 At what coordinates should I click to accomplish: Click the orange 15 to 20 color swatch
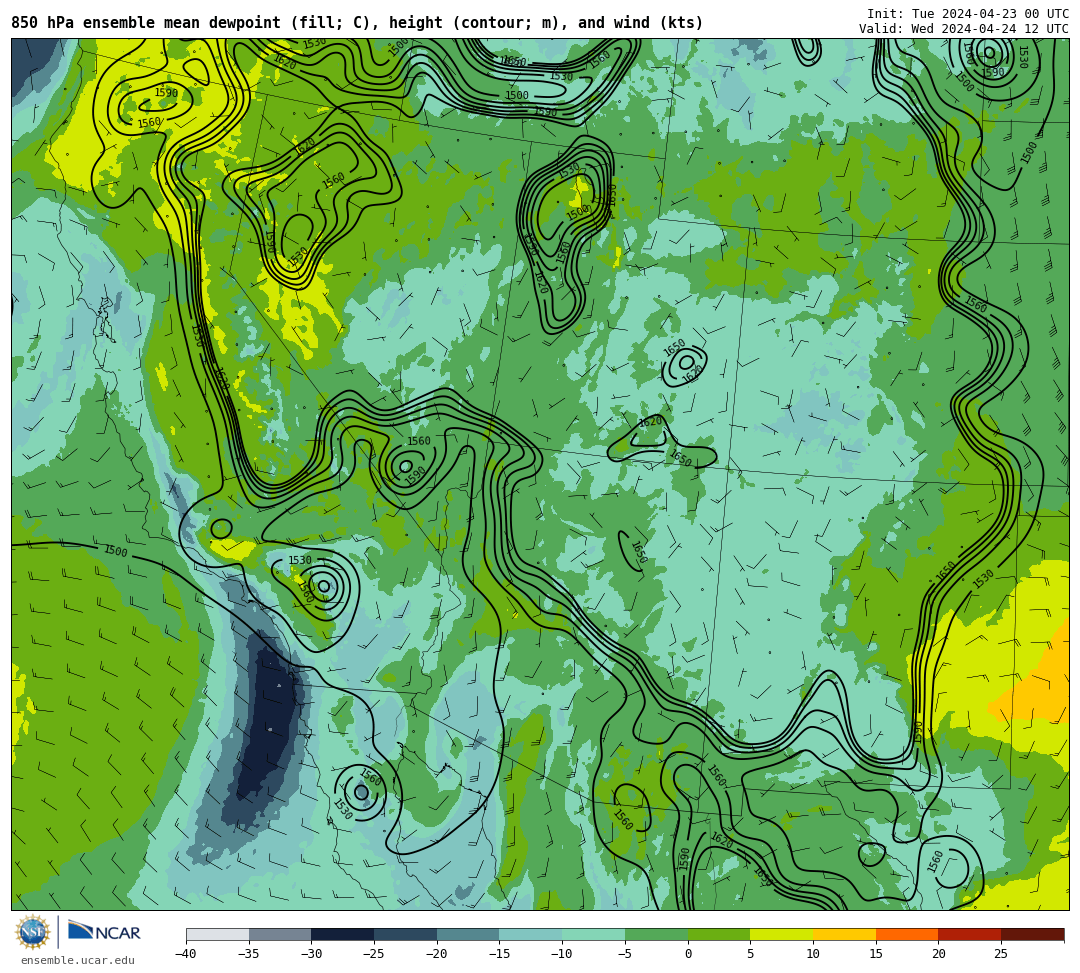(907, 934)
